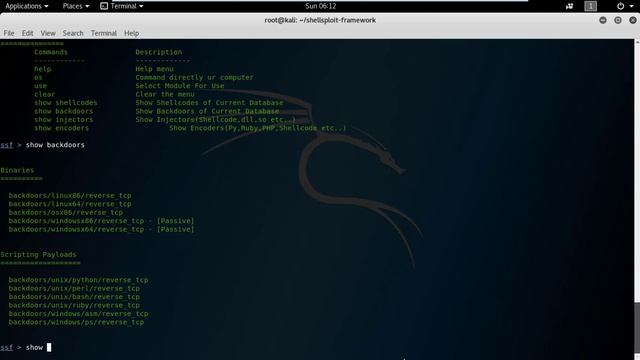Click backdoors/windowsx86/reverse_tcp line
This screenshot has height=360, width=640.
pyautogui.click(x=101, y=221)
